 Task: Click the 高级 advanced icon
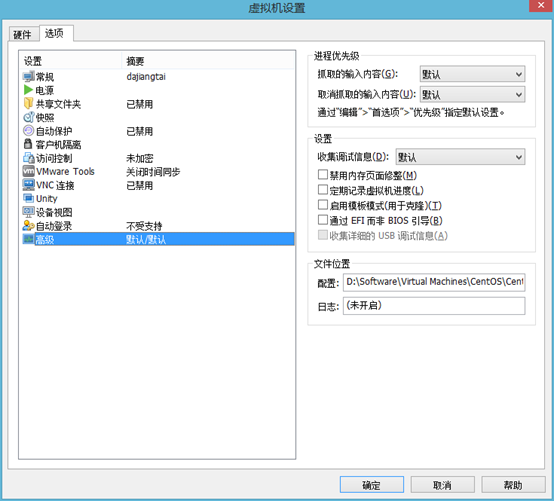28,239
